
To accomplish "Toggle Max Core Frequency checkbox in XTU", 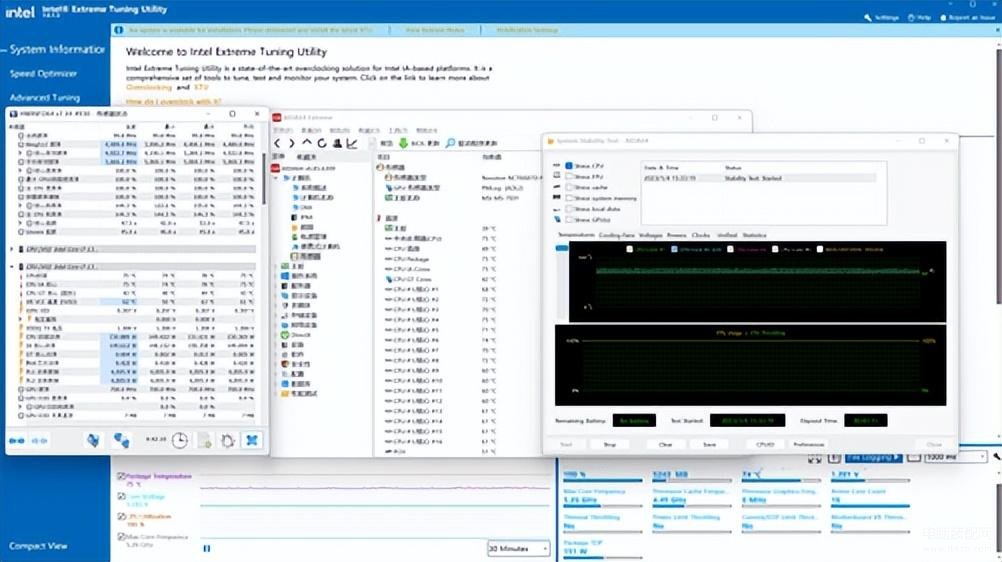I will (121, 536).
